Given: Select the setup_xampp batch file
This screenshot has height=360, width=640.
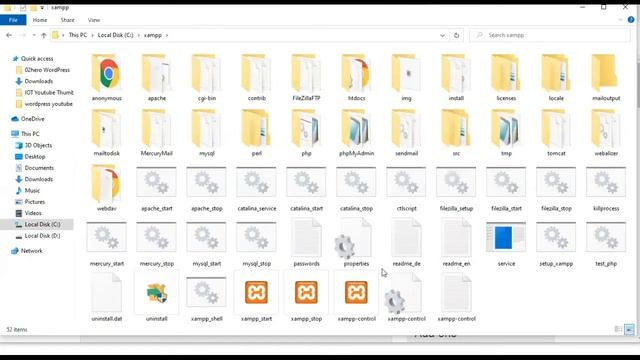Looking at the screenshot, I should [556, 244].
